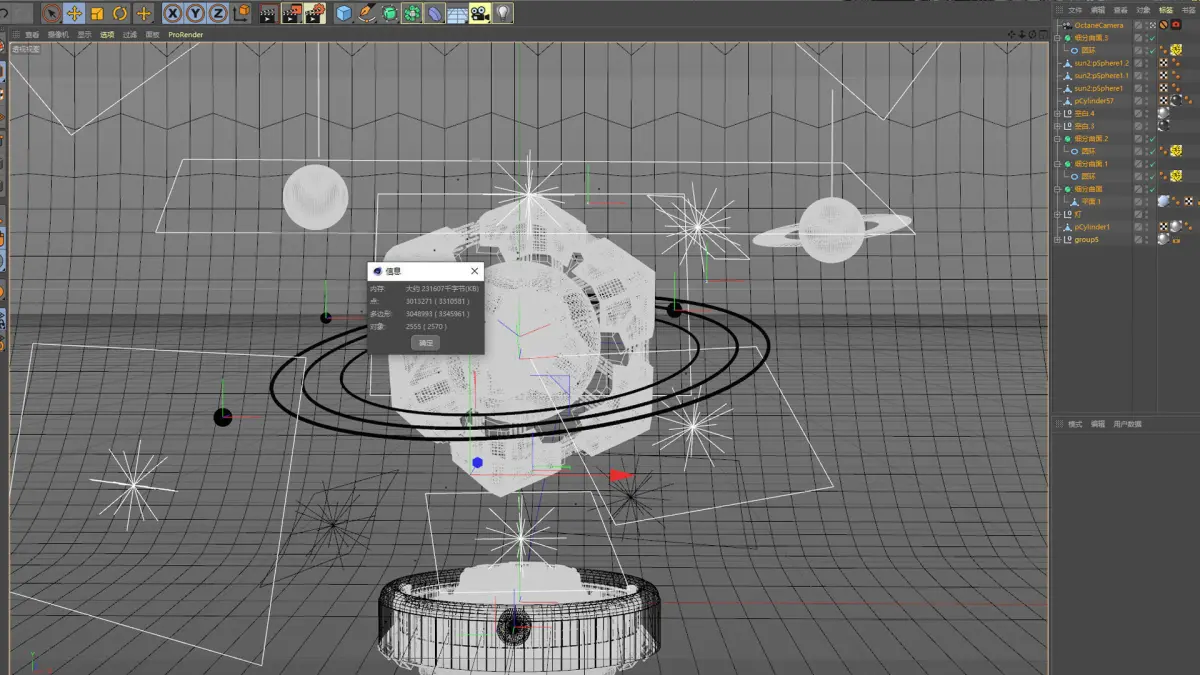Add a Camera object
1200x675 pixels.
coord(480,13)
